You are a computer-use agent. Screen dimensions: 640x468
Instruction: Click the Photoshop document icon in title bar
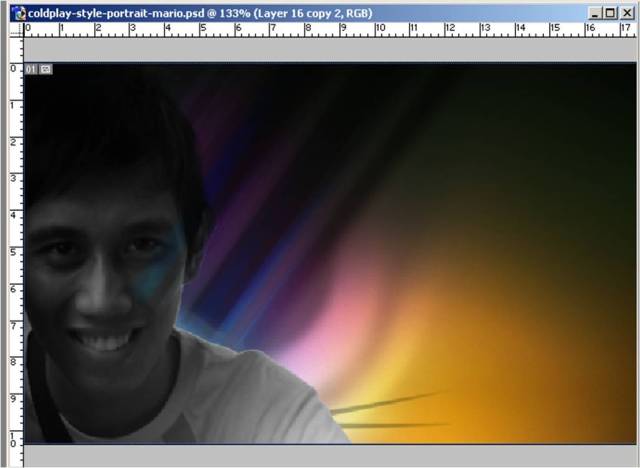(x=18, y=12)
